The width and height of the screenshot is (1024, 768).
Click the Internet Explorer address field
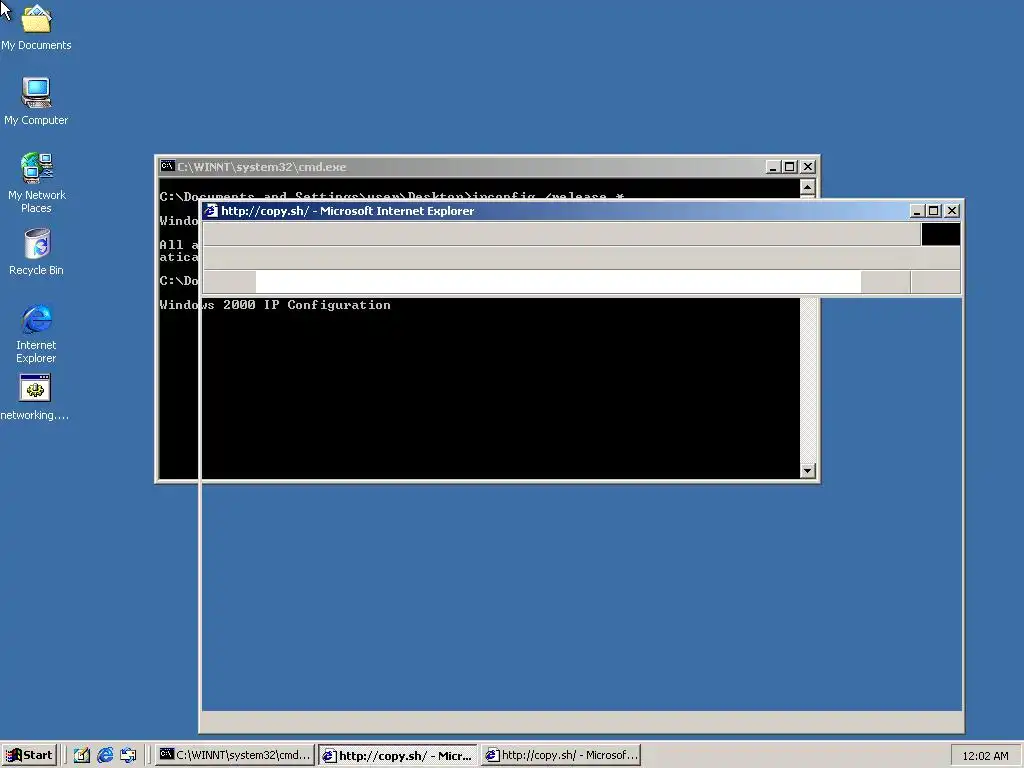pyautogui.click(x=558, y=282)
